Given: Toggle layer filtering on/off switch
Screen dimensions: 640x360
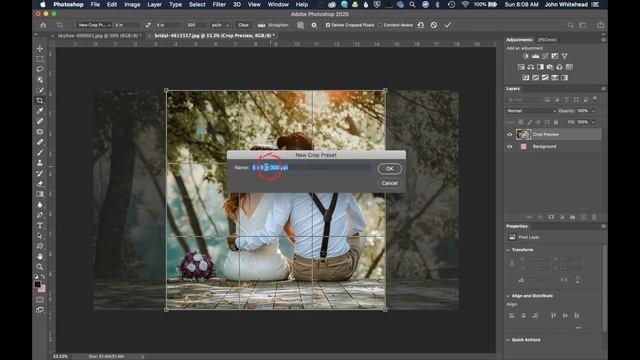Looking at the screenshot, I should pos(595,98).
